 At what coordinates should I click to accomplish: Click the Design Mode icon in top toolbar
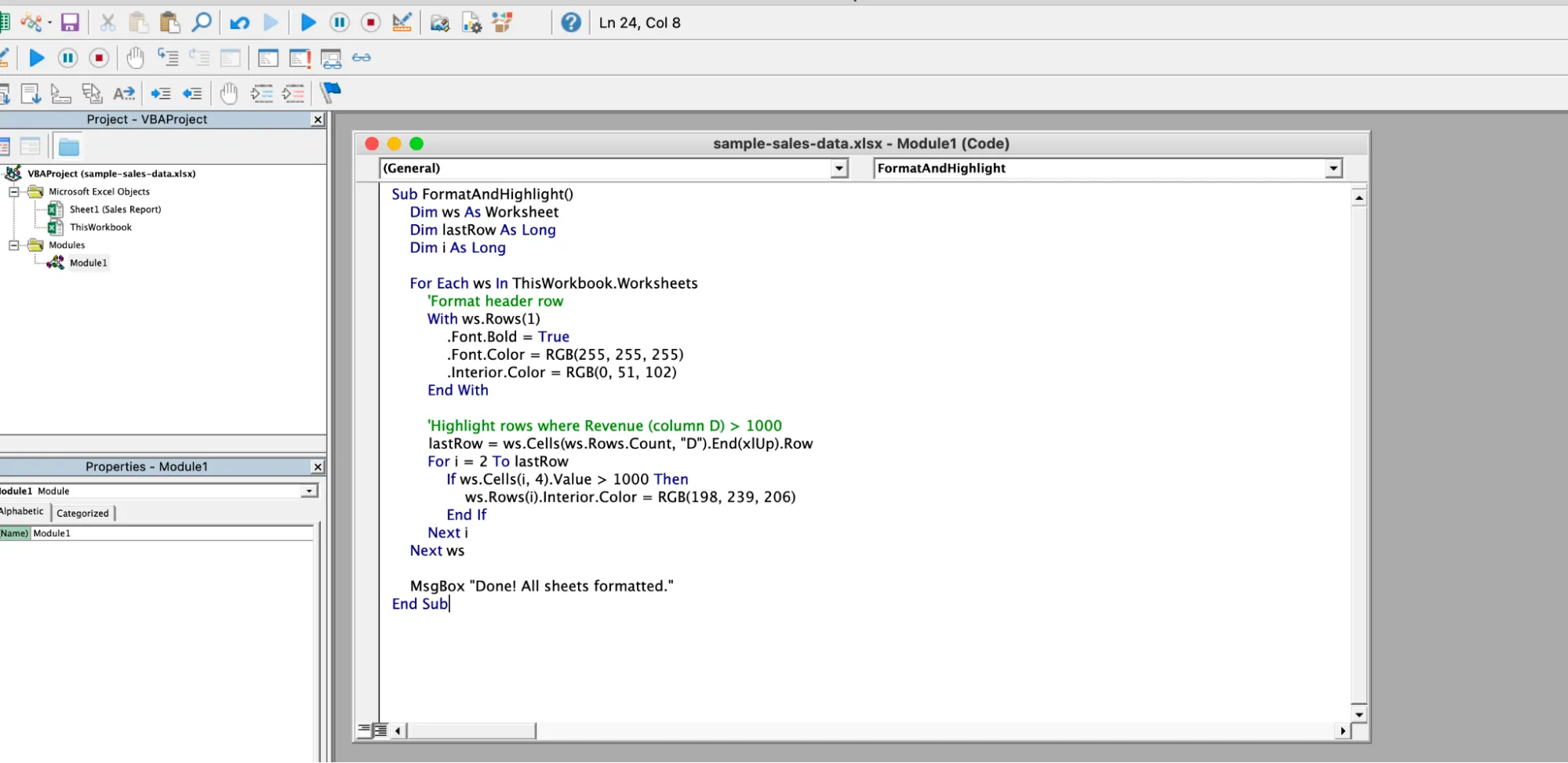(x=402, y=23)
